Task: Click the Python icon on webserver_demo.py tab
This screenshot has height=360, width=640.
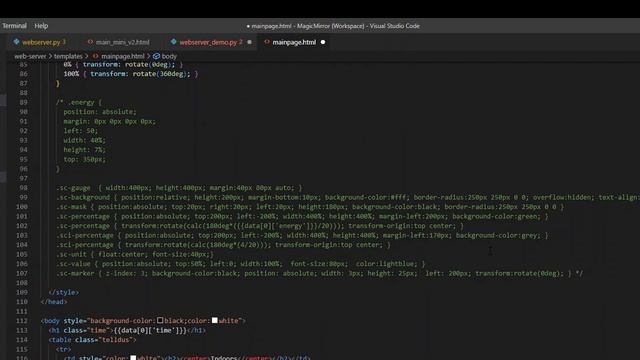Action: click(173, 42)
